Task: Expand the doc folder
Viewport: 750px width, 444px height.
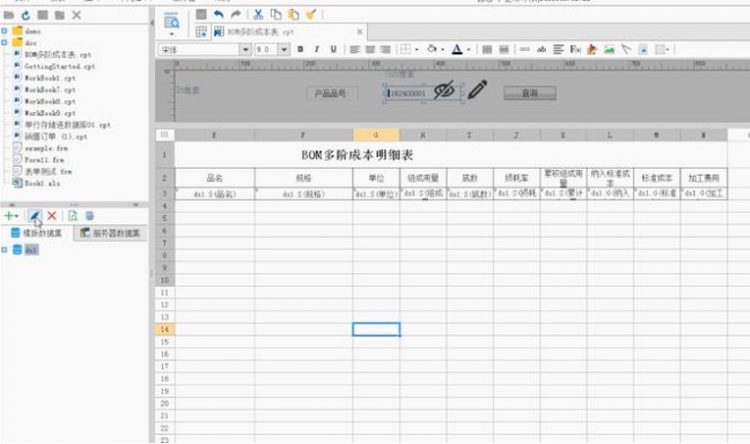Action: [x=4, y=43]
